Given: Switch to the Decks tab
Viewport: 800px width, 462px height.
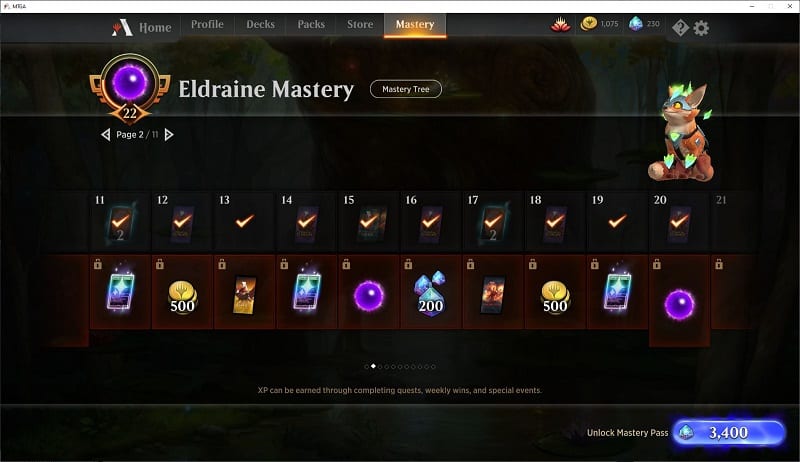Looking at the screenshot, I should click(x=260, y=24).
